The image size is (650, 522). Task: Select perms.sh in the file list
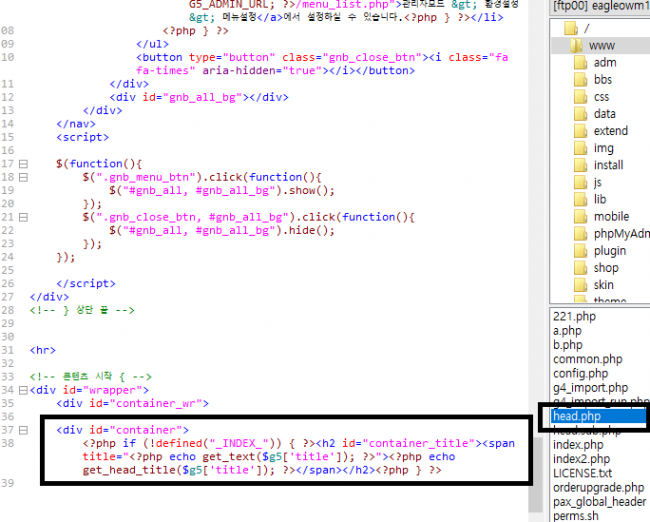pyautogui.click(x=575, y=516)
